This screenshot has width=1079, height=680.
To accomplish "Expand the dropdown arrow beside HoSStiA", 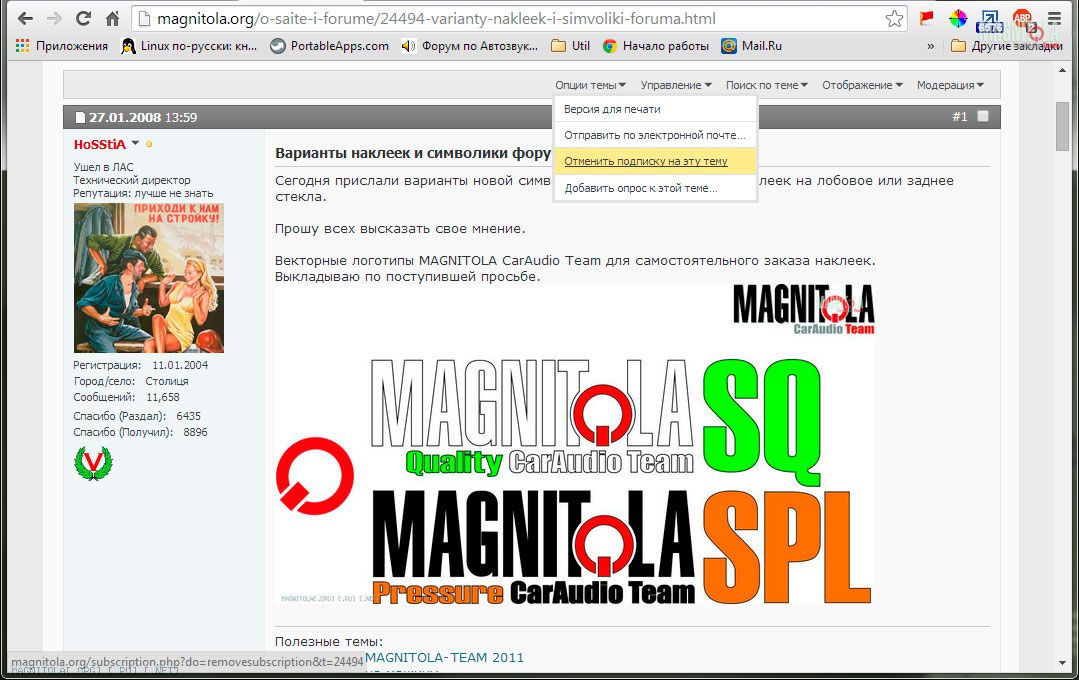I will click(135, 143).
